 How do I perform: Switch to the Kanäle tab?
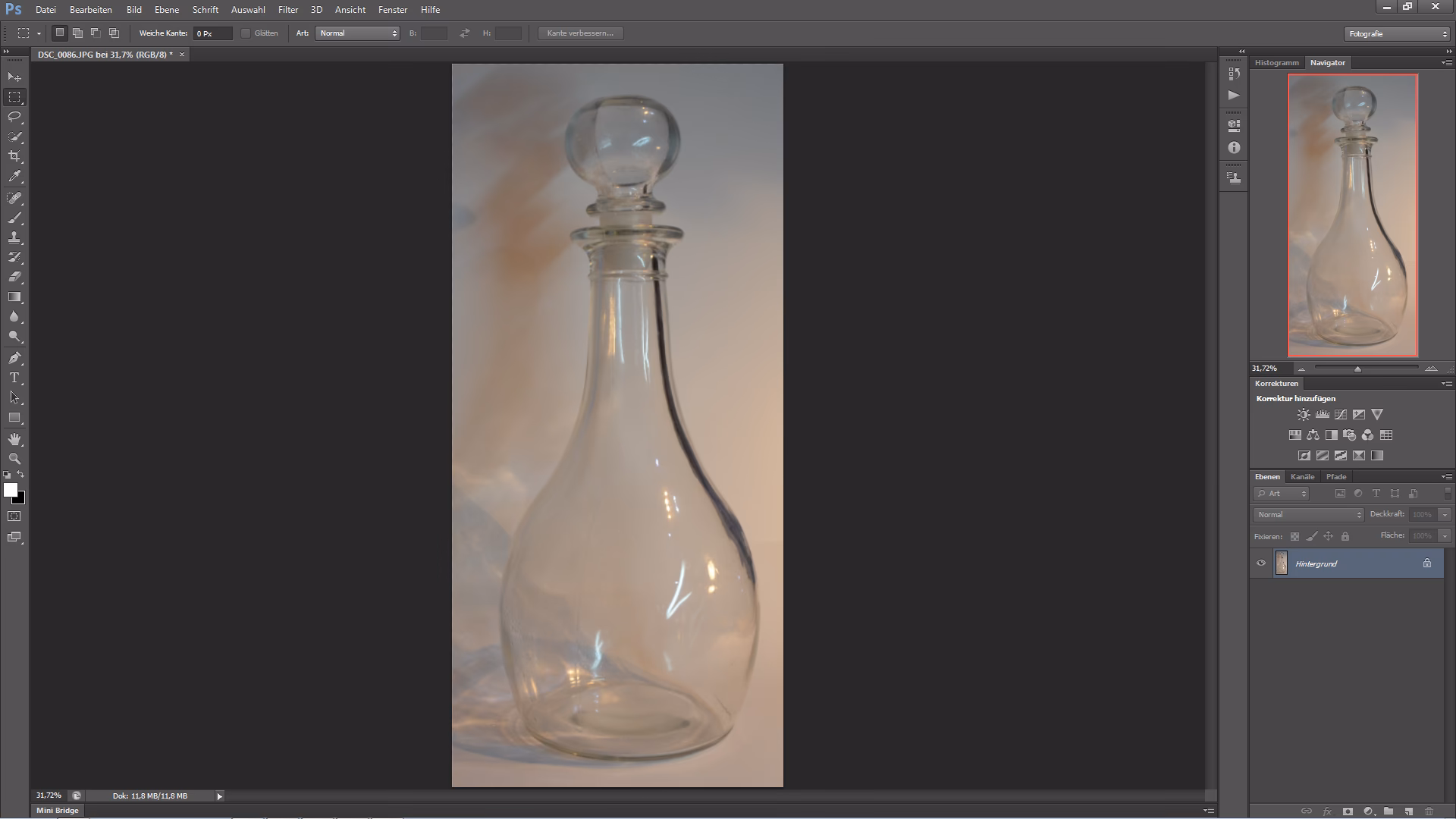[1302, 477]
